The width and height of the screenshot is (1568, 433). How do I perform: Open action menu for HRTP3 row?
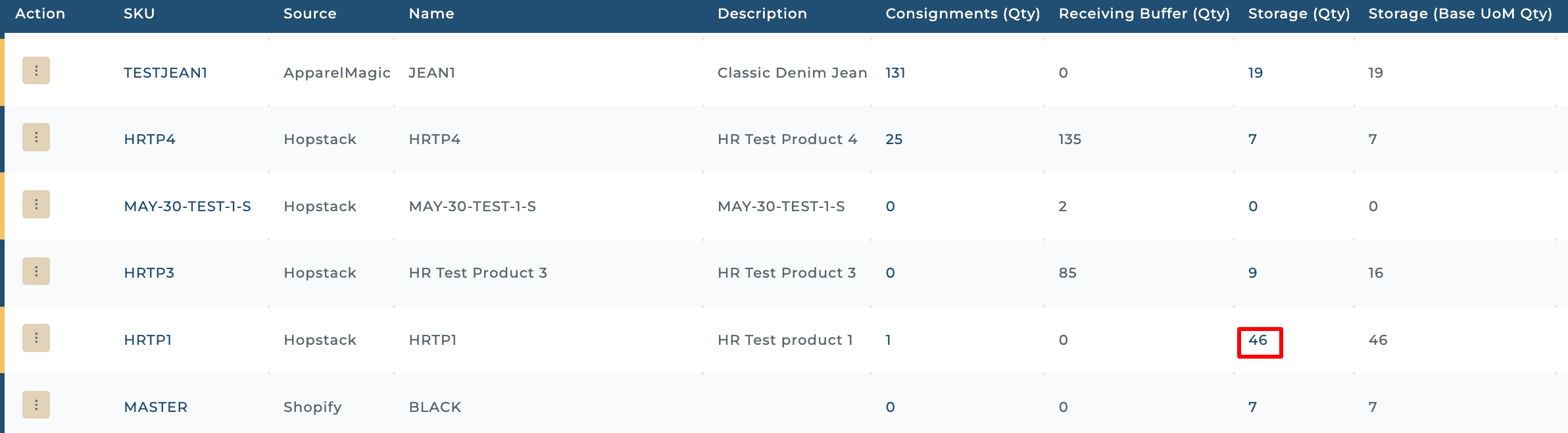point(36,271)
